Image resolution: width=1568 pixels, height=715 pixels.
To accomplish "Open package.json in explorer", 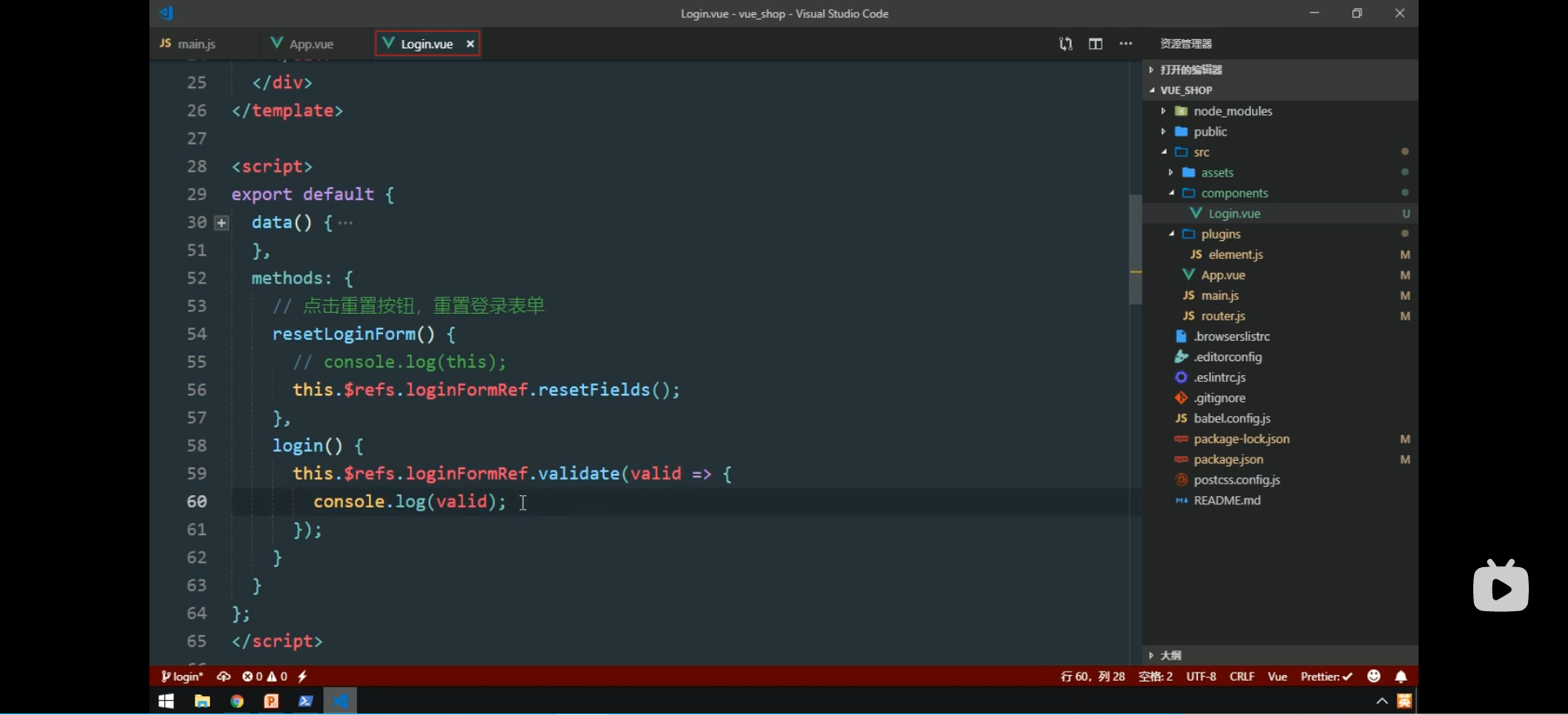I will [x=1280, y=459].
